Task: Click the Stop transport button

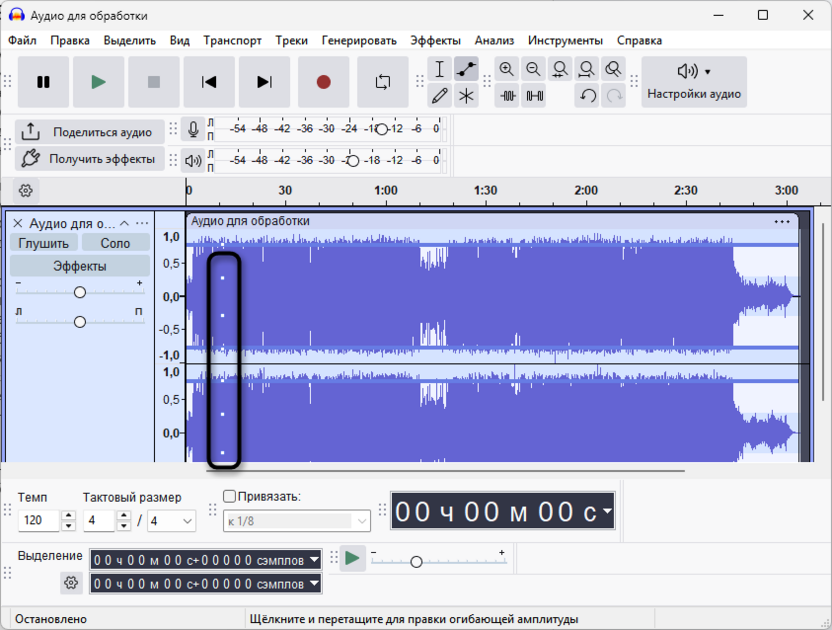Action: pos(154,82)
